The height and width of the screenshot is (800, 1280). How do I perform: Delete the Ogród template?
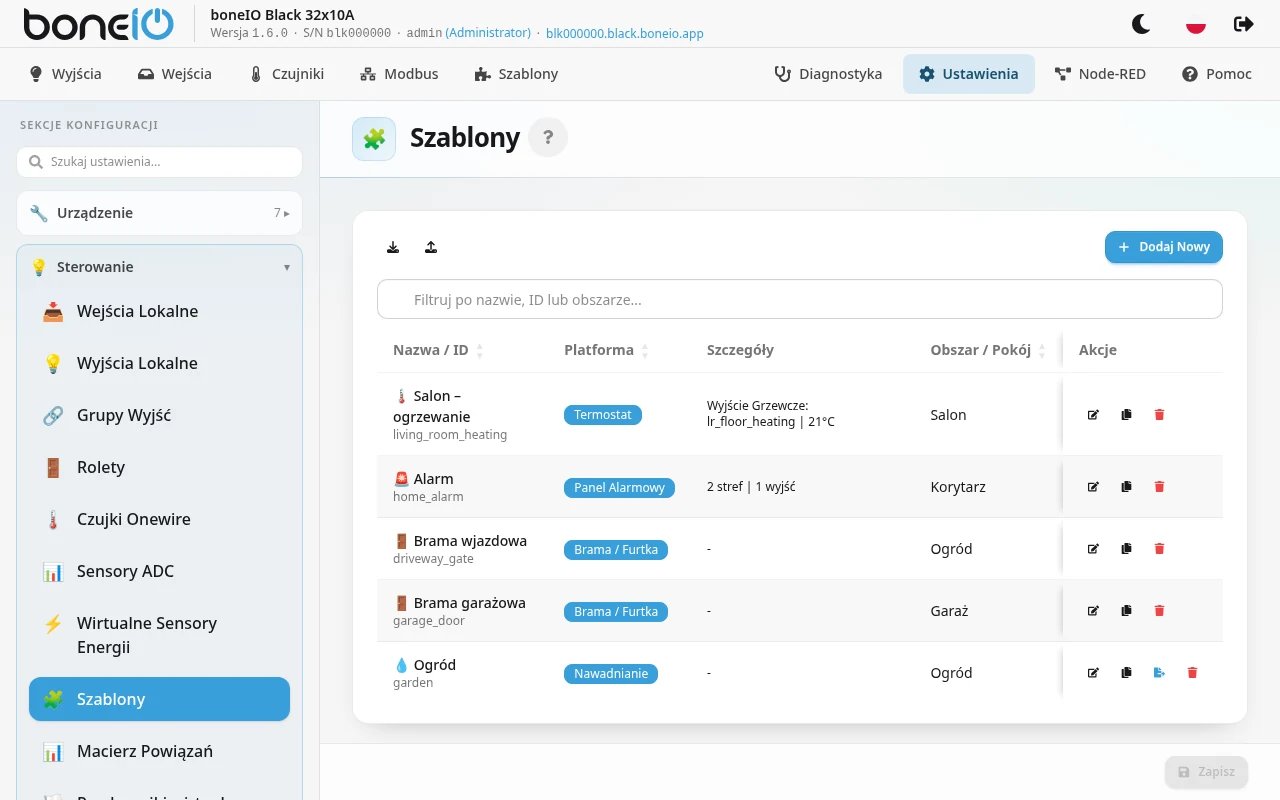click(1192, 673)
